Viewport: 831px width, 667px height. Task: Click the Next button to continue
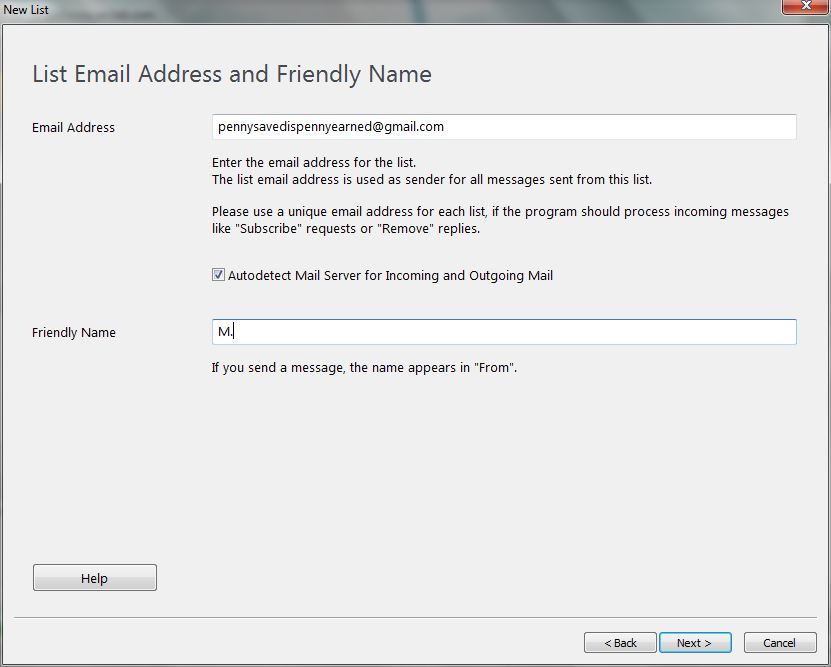pos(695,642)
